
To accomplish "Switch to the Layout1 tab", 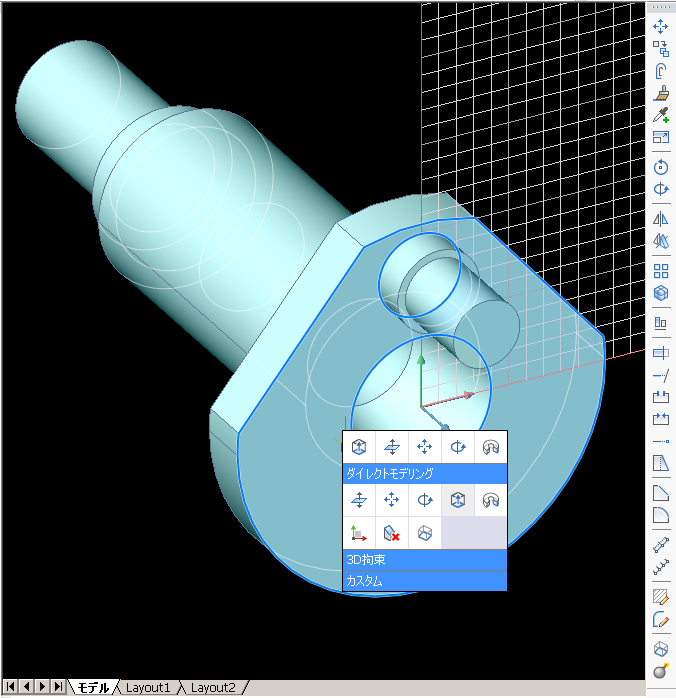I will (x=148, y=688).
